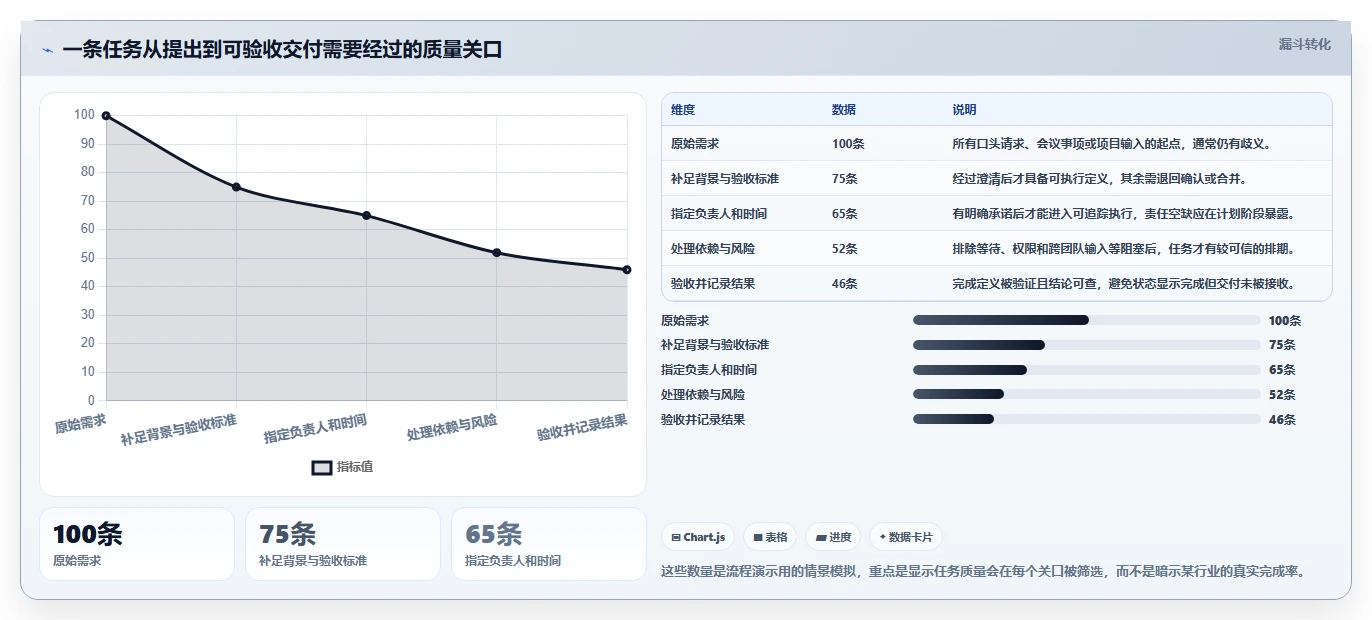Click the 补足背景与验收标准 progress bar
Screen dimensions: 1372x620
[1086, 345]
